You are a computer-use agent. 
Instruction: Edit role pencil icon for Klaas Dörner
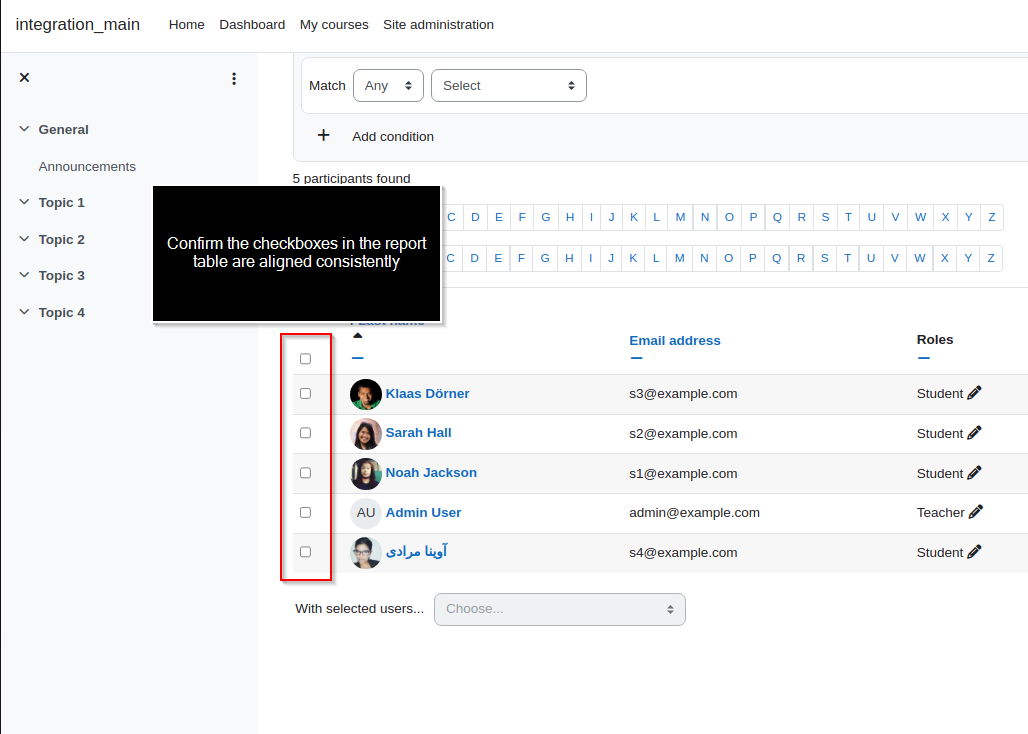click(974, 393)
